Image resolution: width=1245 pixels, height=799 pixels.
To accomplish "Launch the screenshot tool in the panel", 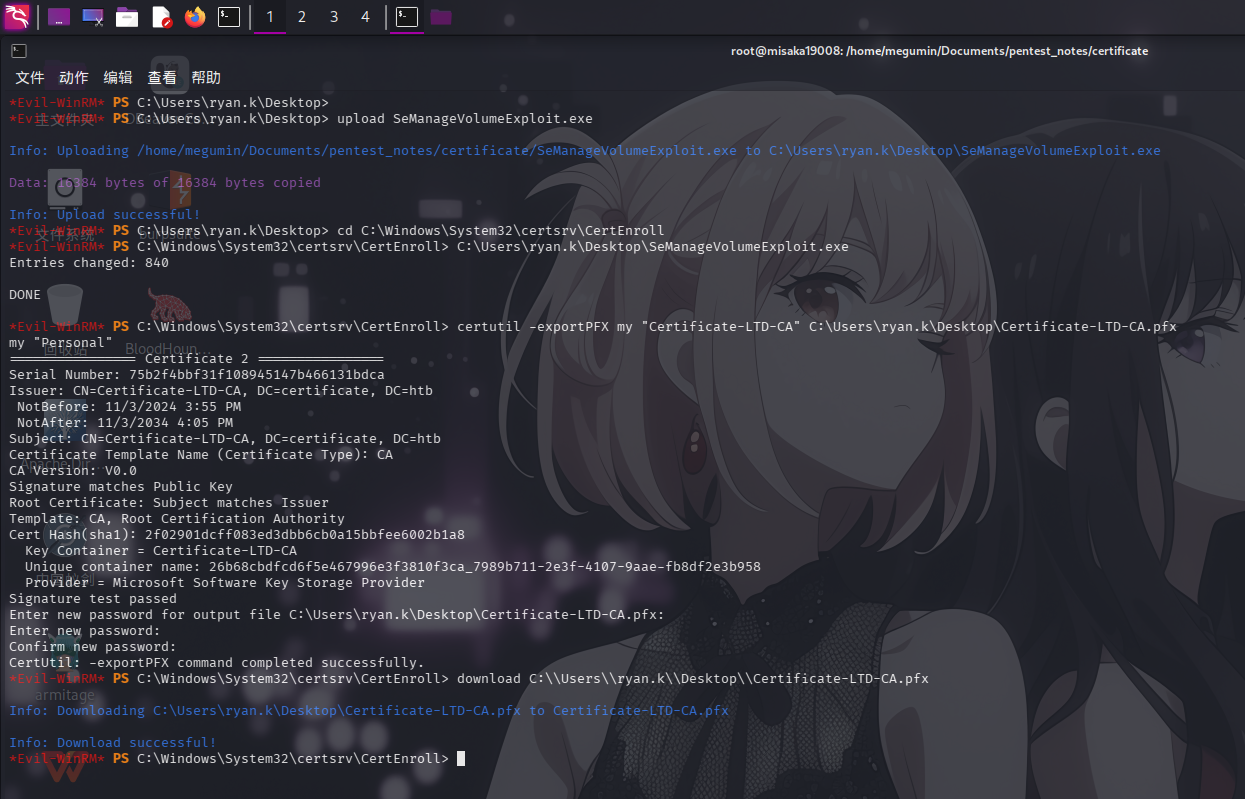I will click(x=93, y=17).
